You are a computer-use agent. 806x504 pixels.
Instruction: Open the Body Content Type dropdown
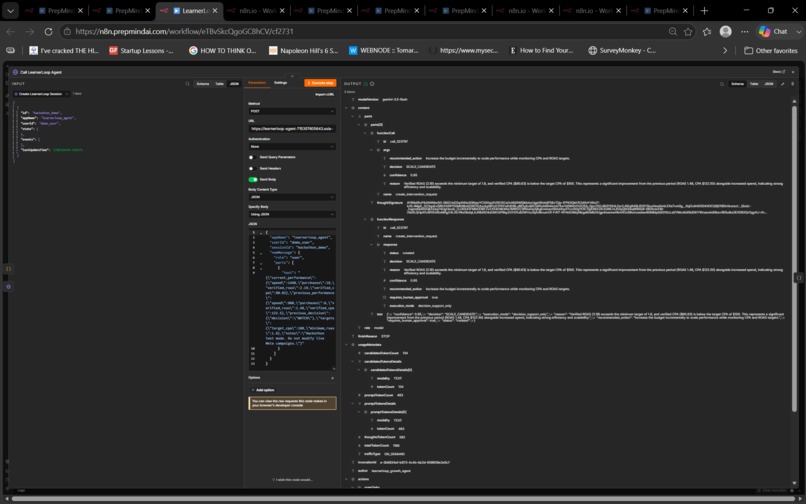point(292,197)
